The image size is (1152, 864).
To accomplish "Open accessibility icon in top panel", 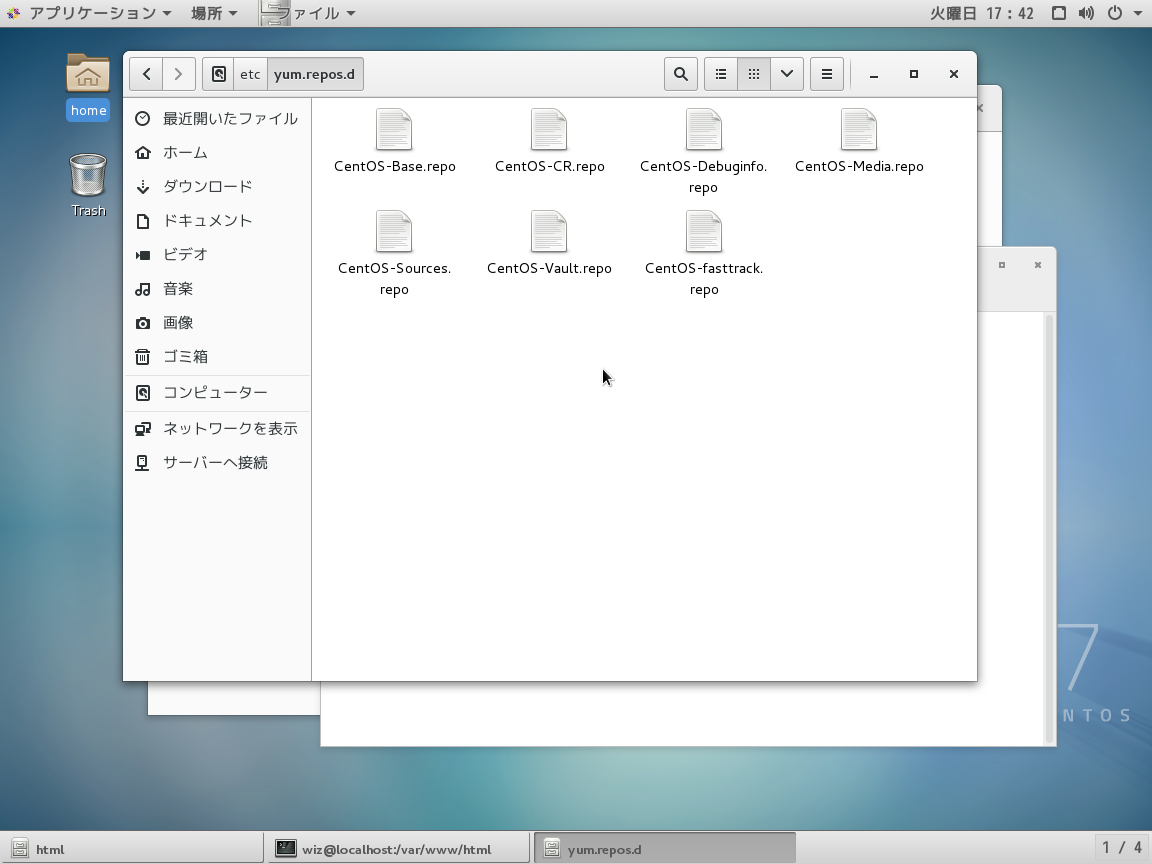I will [1059, 13].
